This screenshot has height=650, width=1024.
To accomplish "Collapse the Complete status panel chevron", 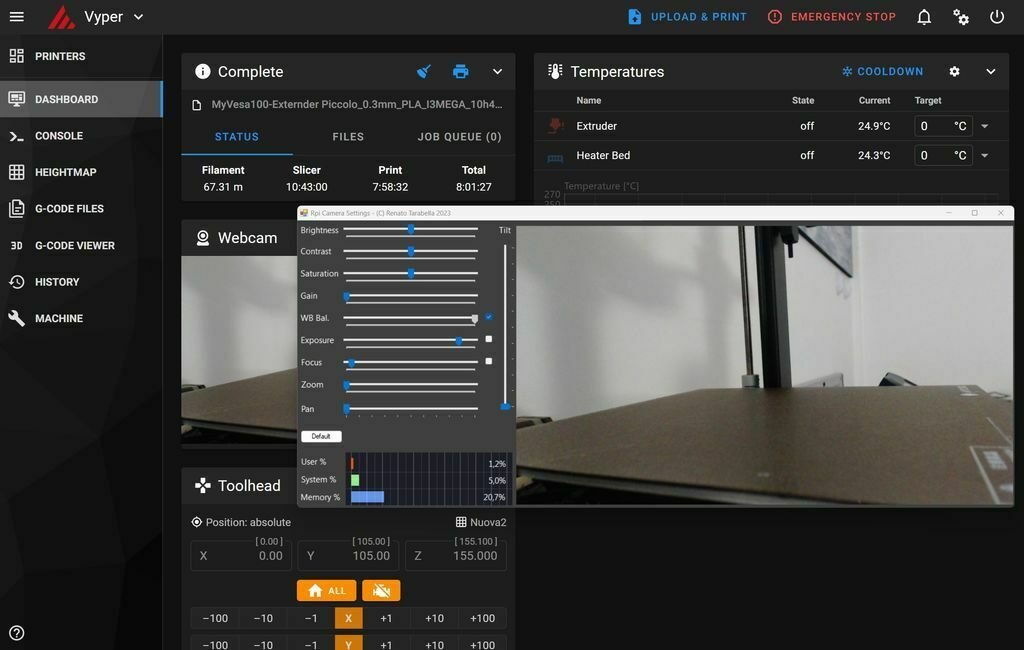I will point(497,72).
